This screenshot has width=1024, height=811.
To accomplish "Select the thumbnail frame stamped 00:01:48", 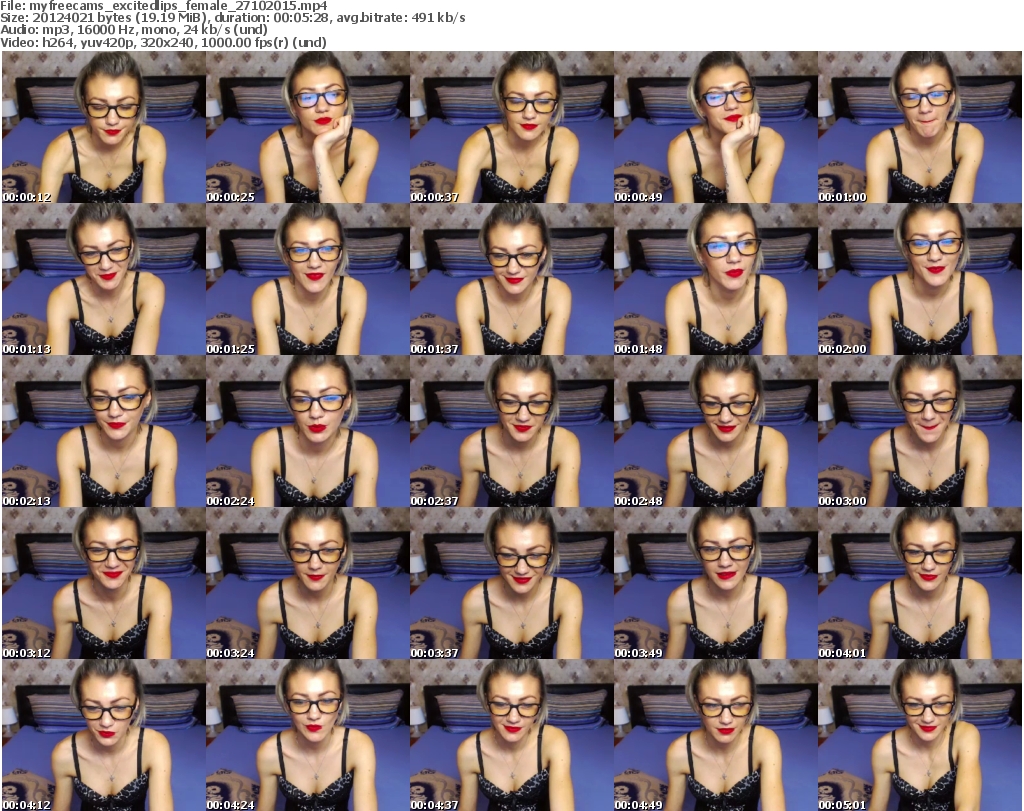I will 716,279.
